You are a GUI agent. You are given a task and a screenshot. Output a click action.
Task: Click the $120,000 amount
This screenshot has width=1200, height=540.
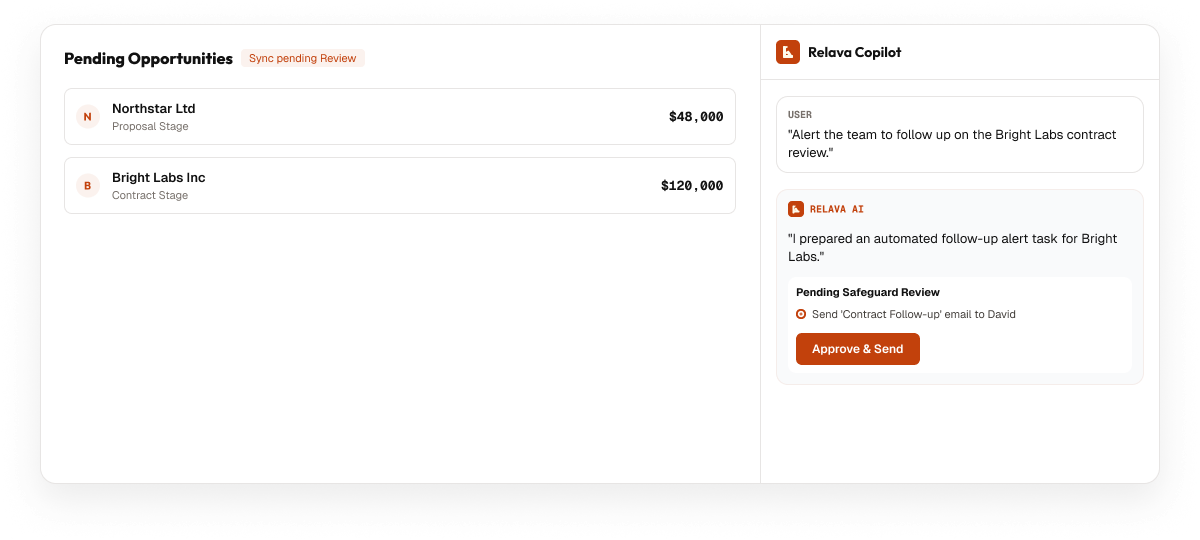coord(692,186)
